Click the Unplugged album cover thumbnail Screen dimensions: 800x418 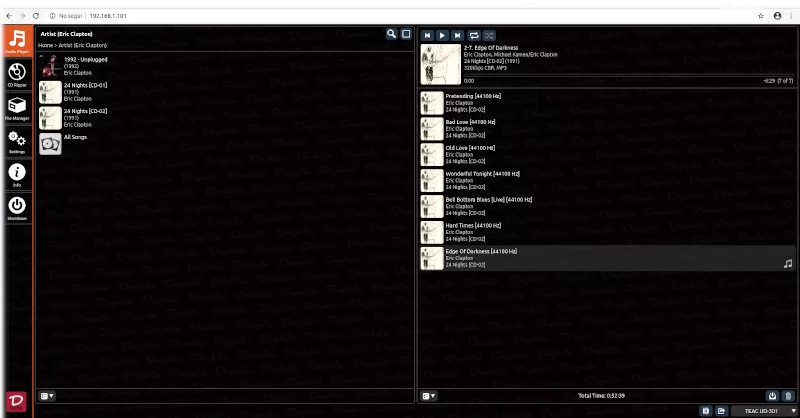click(51, 66)
